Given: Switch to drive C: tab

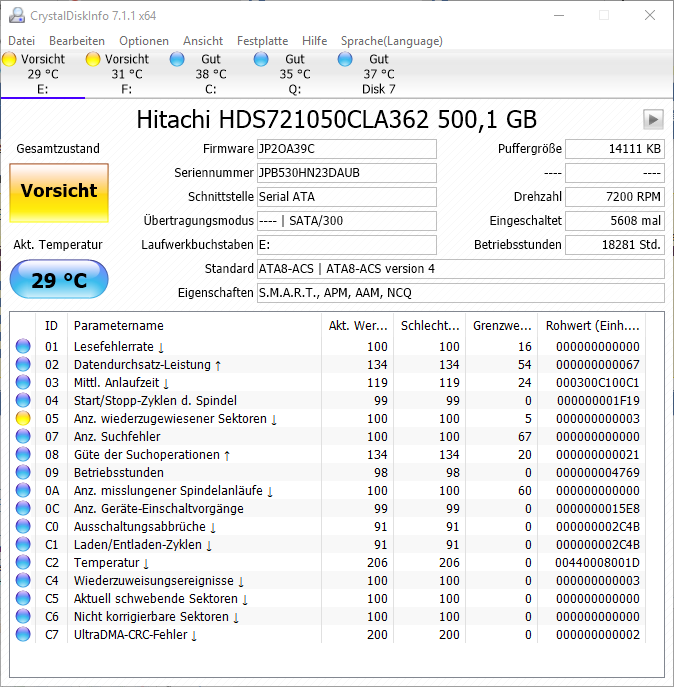Looking at the screenshot, I should coord(211,74).
